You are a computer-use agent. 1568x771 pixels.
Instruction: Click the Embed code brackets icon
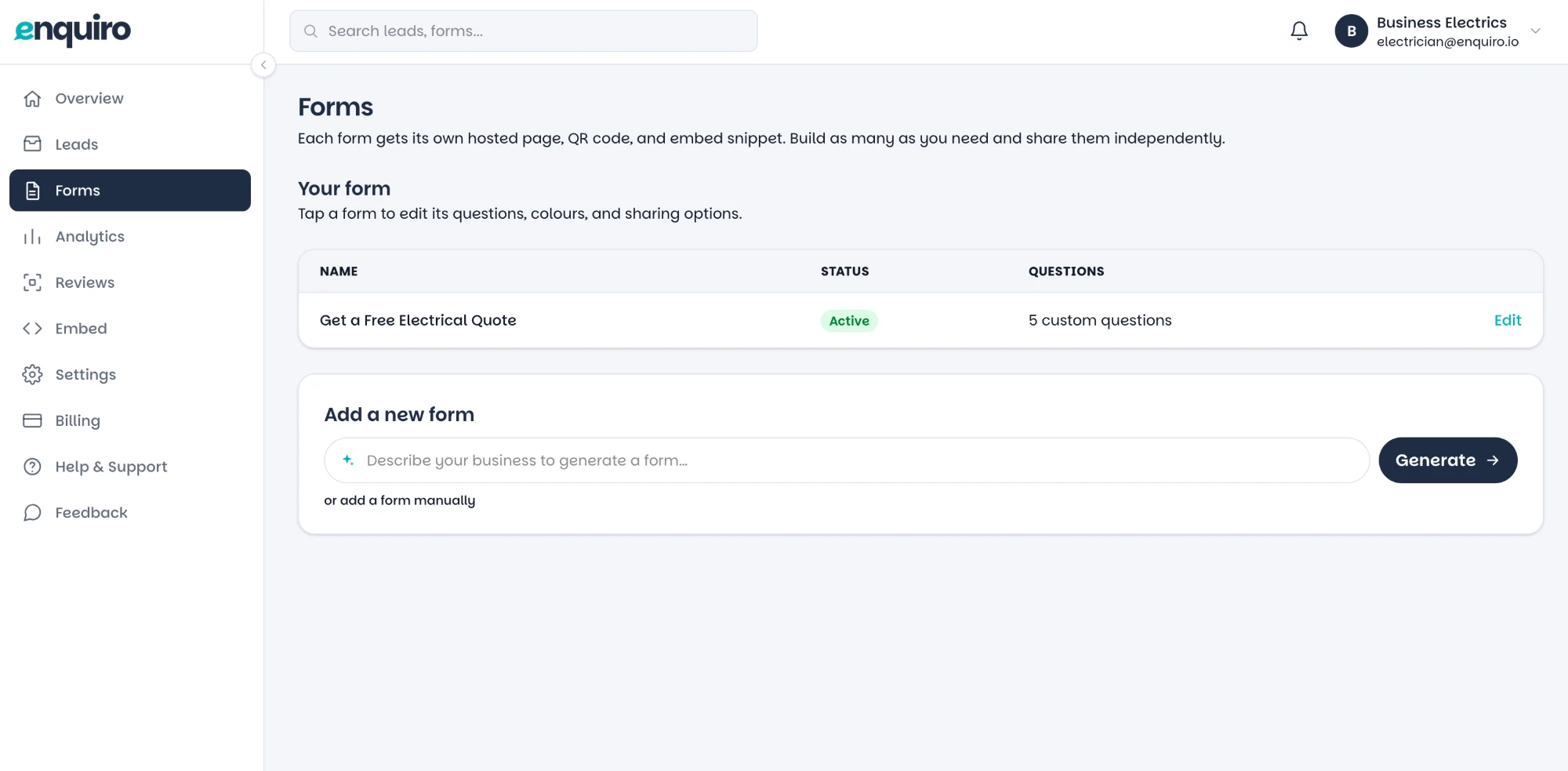pyautogui.click(x=32, y=329)
